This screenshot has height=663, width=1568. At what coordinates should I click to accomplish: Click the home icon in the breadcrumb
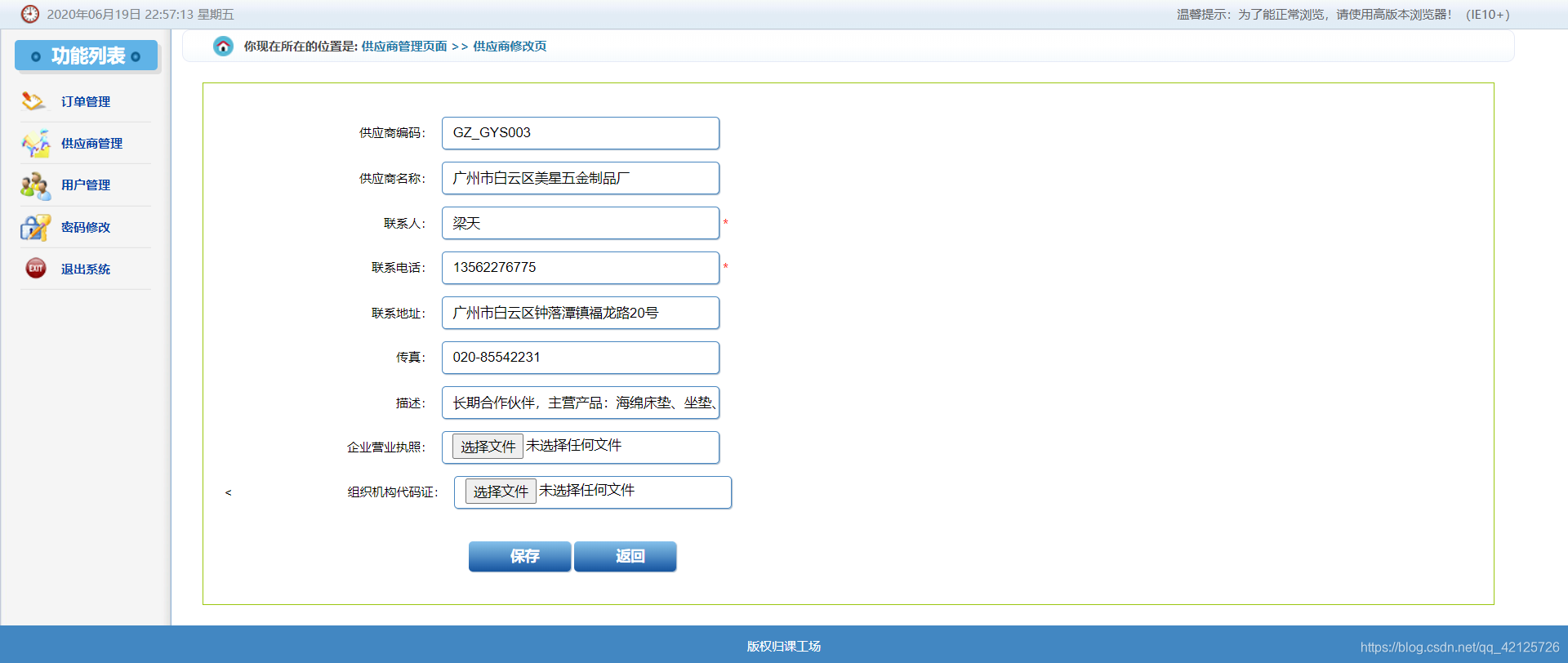[x=223, y=47]
